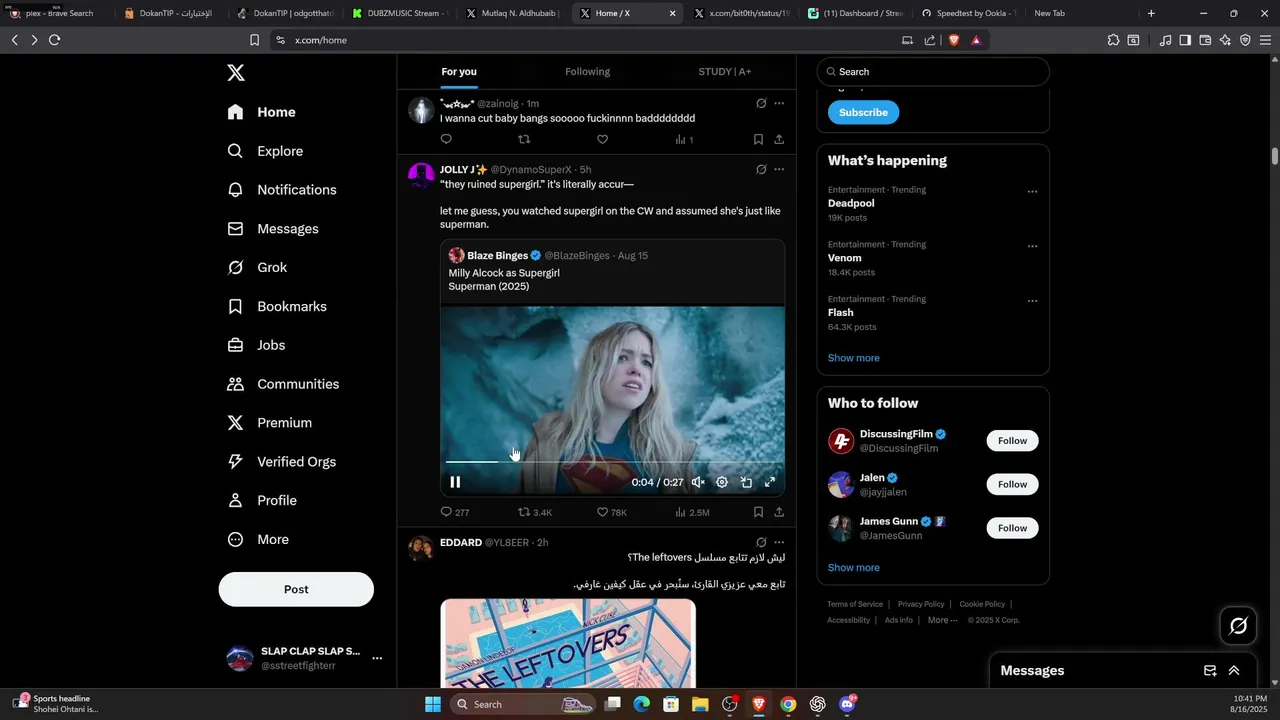View analytics of 2.5M views post
Screen dimensions: 1280x720
tap(691, 512)
